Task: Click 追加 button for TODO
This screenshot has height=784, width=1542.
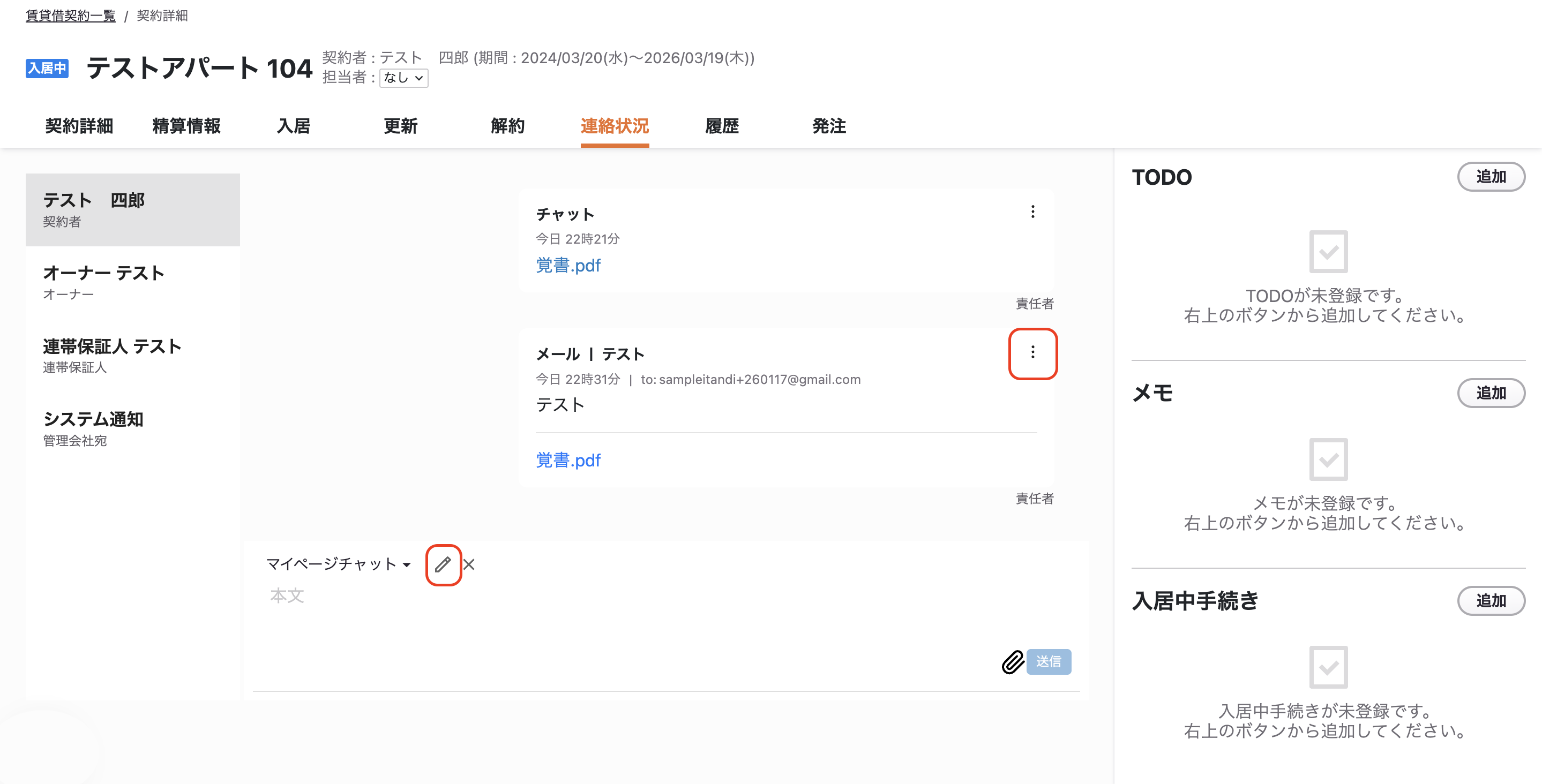Action: 1491,177
